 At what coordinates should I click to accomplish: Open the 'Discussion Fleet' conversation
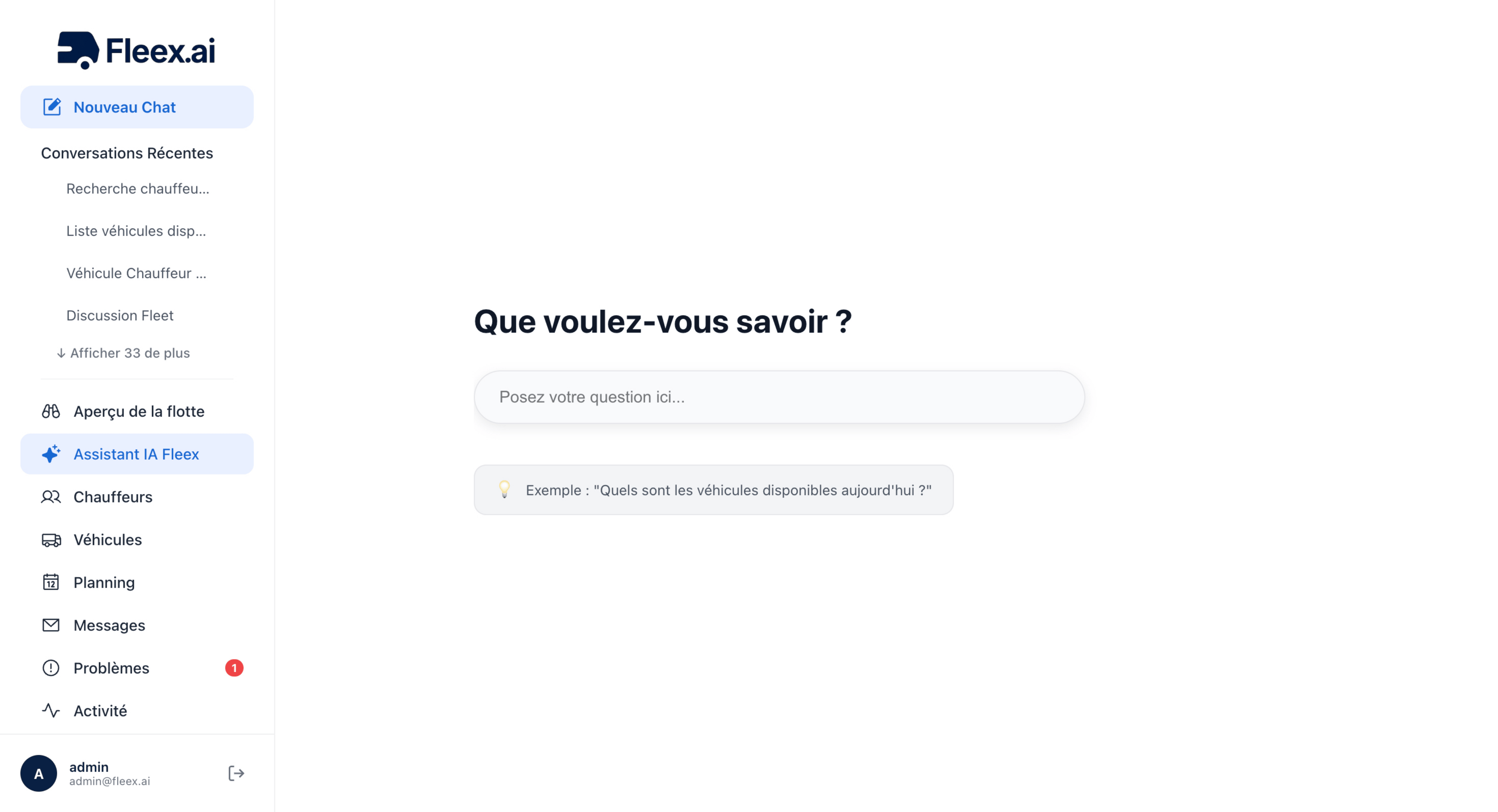pos(120,315)
